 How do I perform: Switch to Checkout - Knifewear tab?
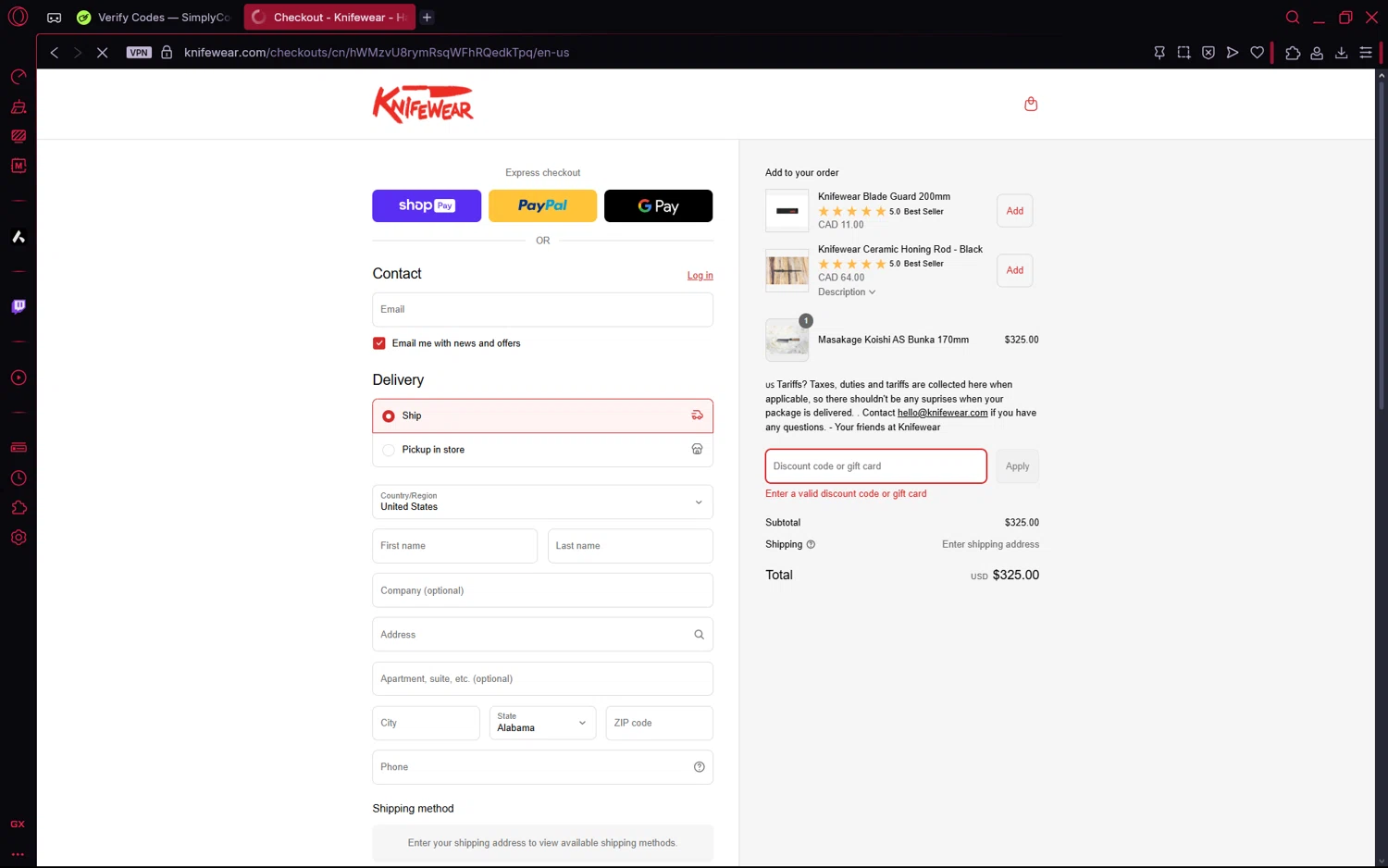(330, 18)
